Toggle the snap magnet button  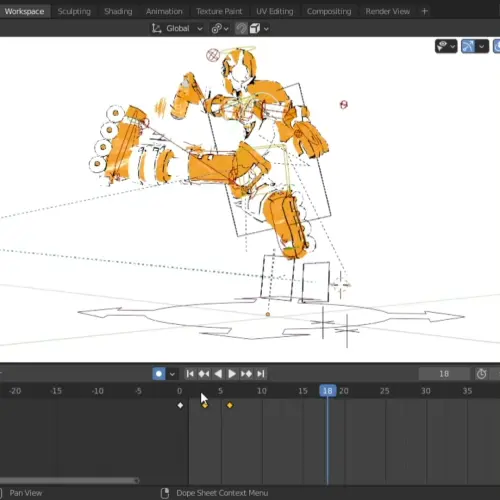click(x=241, y=29)
